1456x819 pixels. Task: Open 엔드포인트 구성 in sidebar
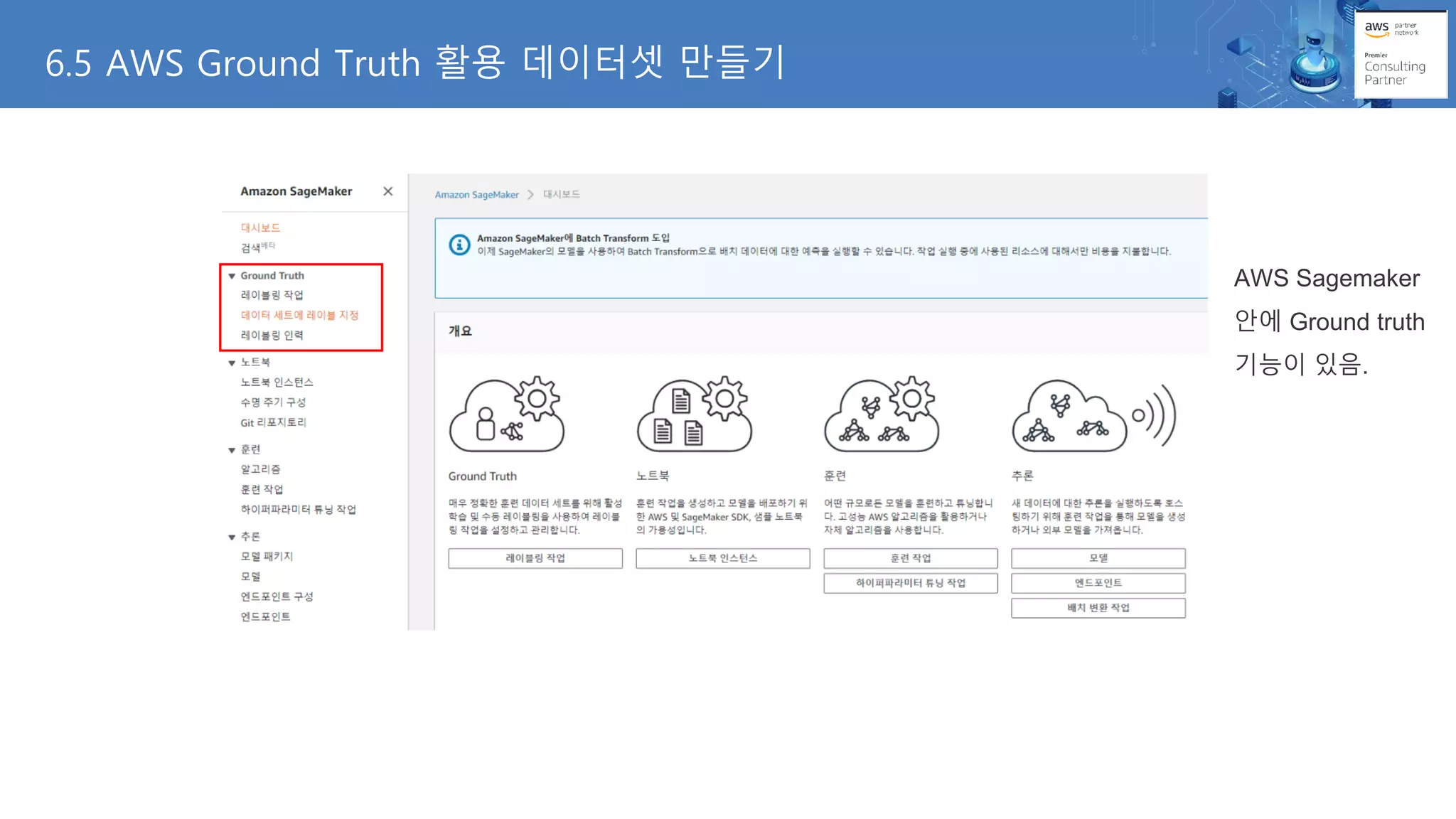click(x=277, y=596)
